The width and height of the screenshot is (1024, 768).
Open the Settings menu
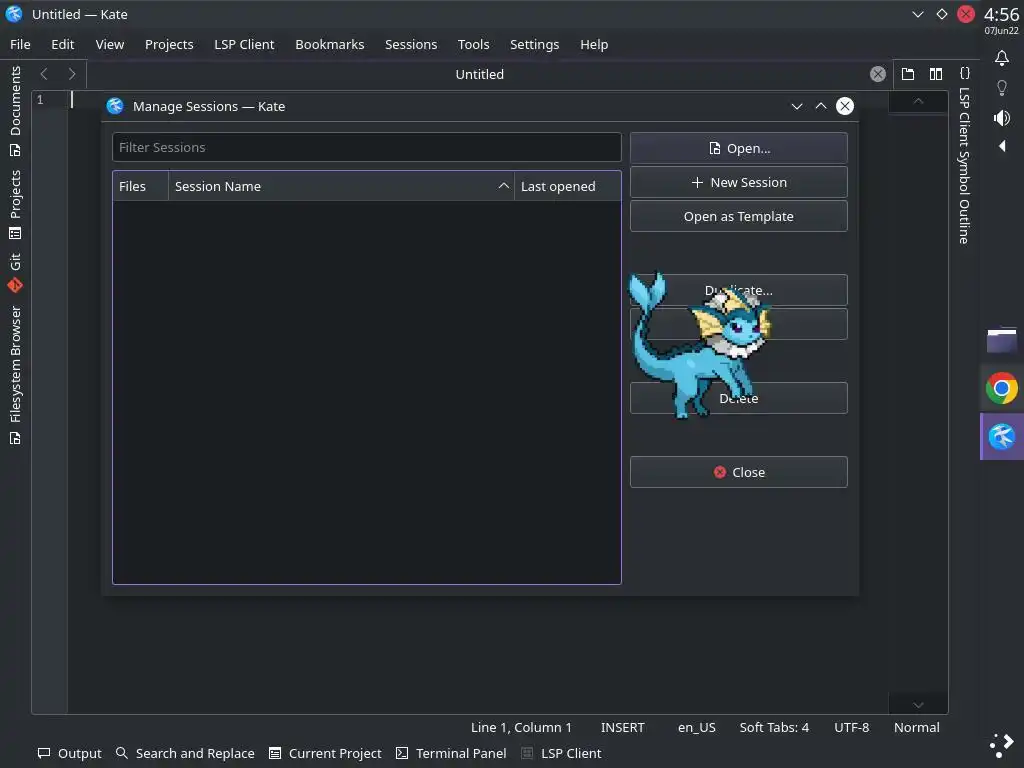[x=534, y=44]
